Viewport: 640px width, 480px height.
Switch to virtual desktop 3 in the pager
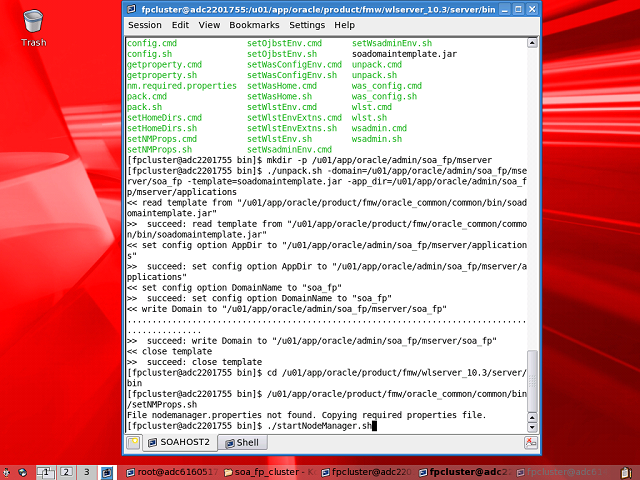[x=87, y=472]
